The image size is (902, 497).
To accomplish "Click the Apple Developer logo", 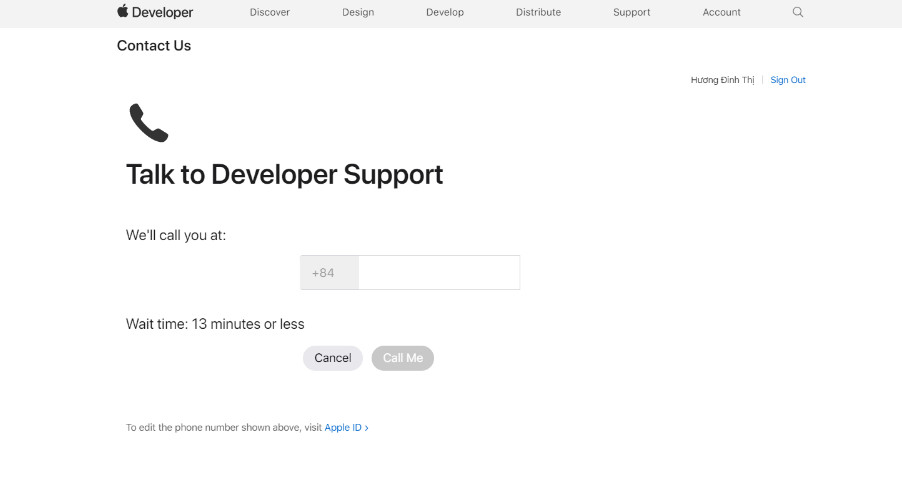I will tap(155, 12).
